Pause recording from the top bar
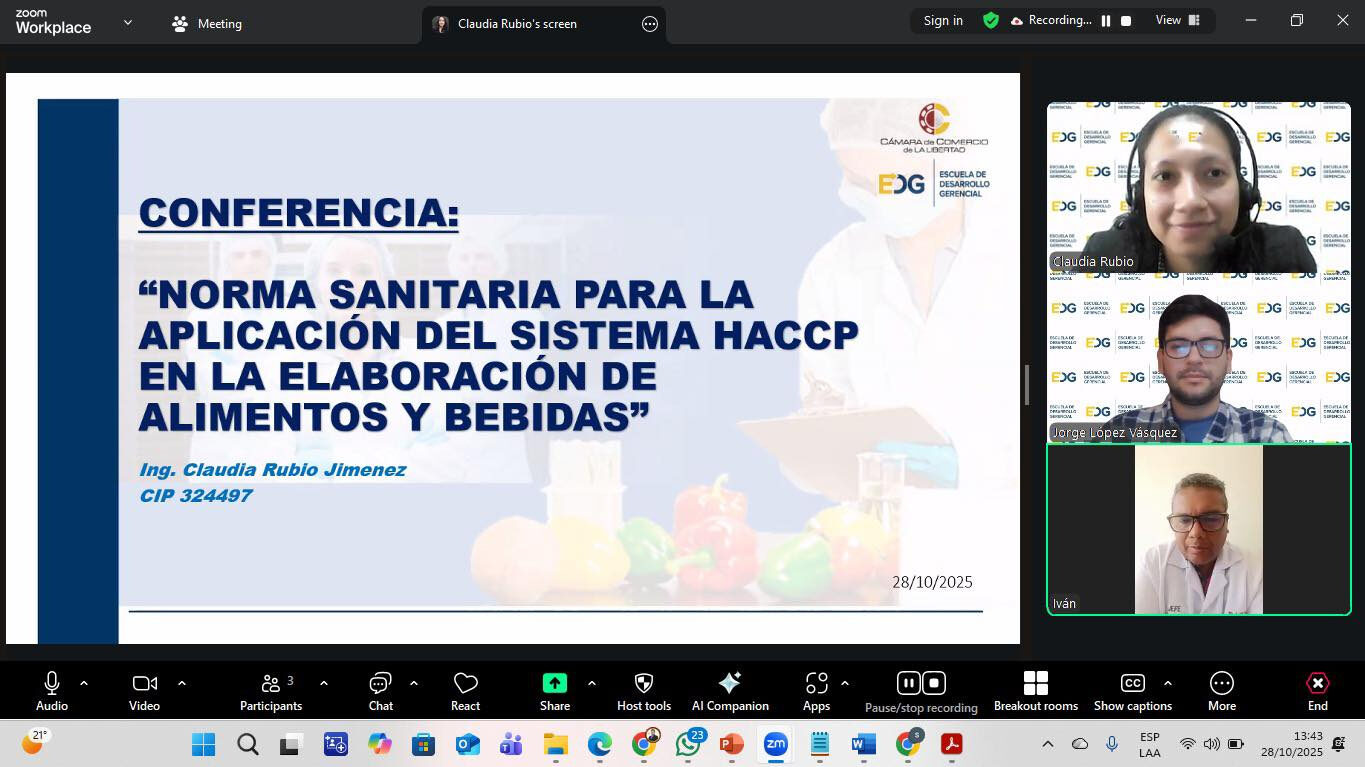1365x767 pixels. 1106,20
